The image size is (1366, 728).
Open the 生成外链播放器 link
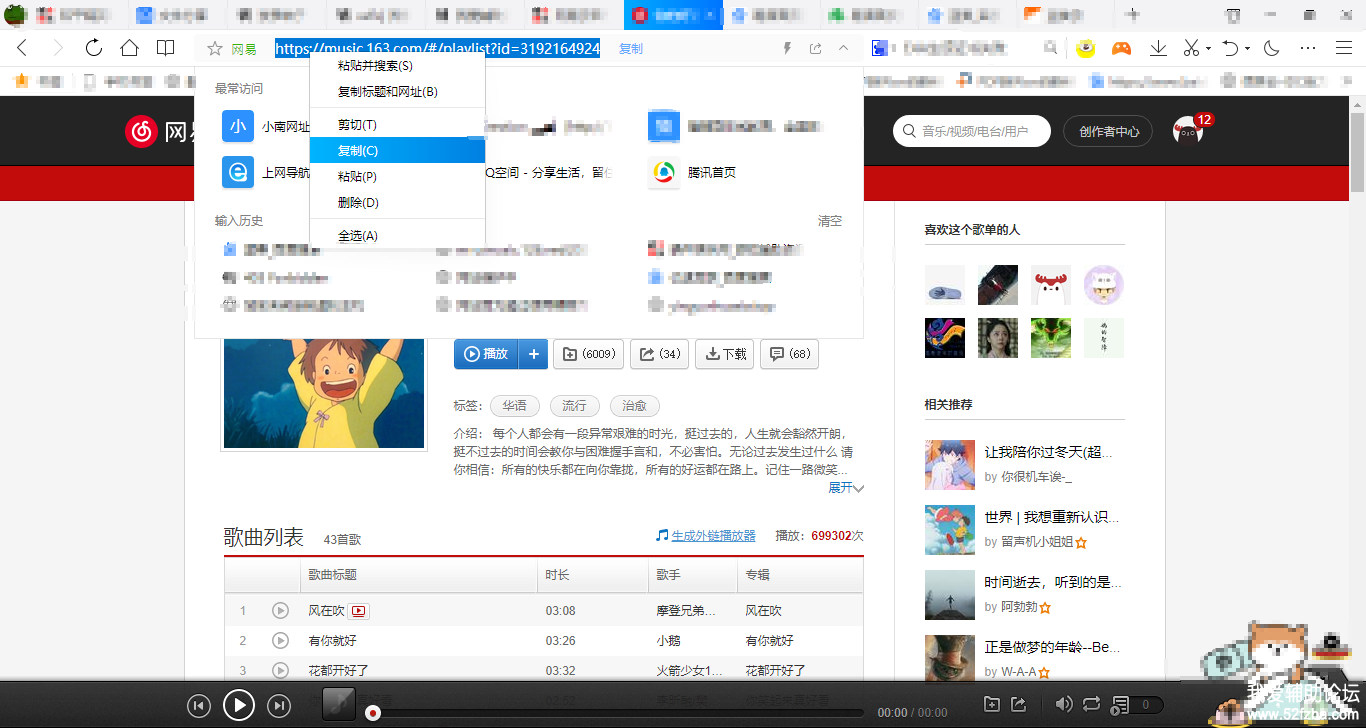click(x=713, y=536)
